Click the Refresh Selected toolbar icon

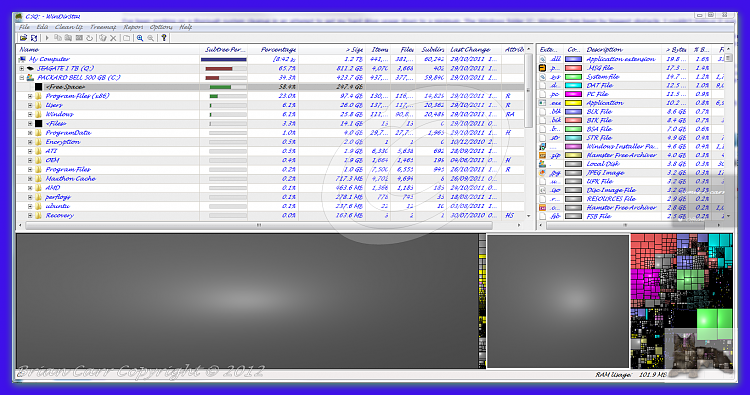tap(89, 38)
